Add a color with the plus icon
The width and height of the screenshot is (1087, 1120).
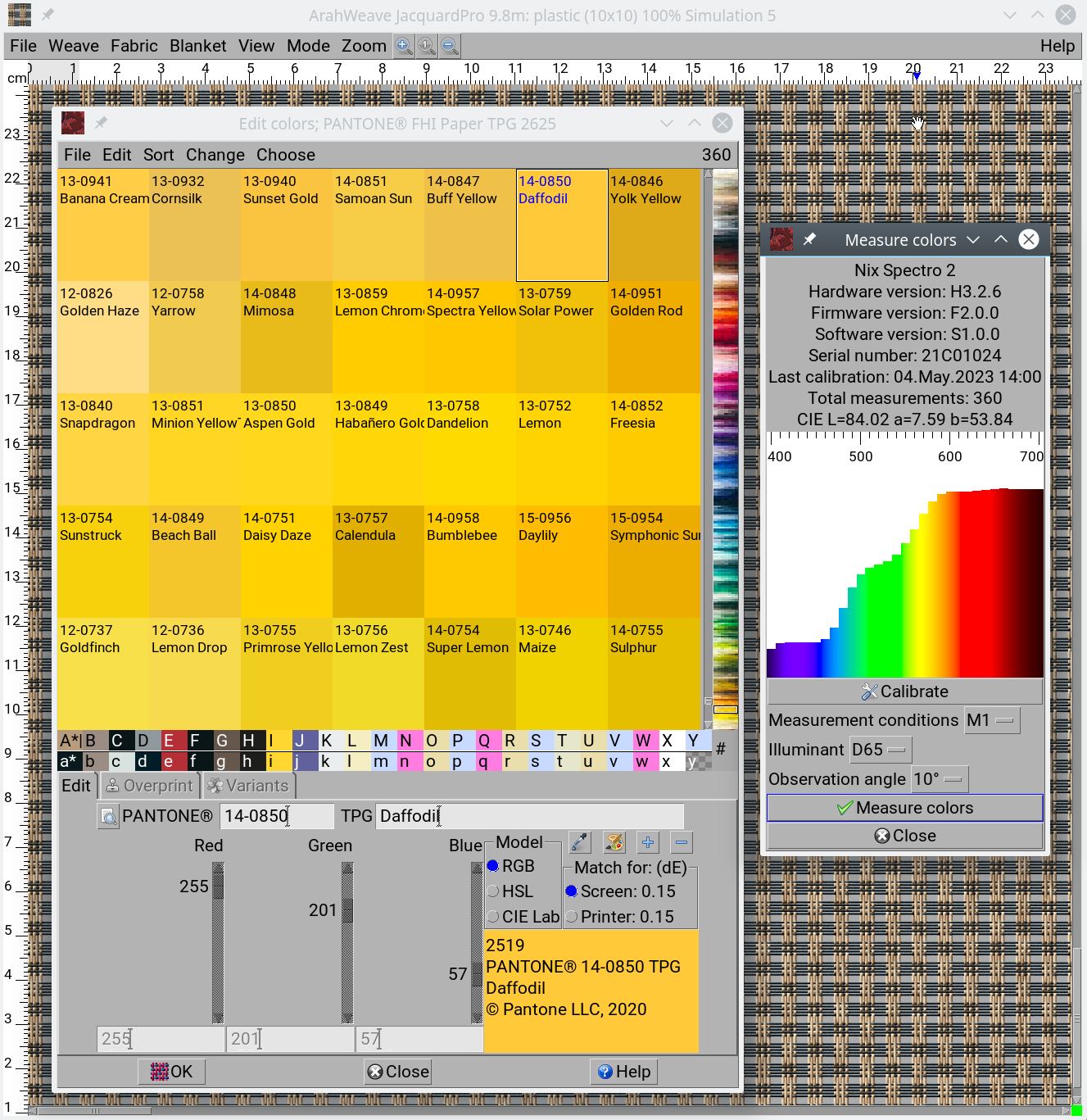648,842
